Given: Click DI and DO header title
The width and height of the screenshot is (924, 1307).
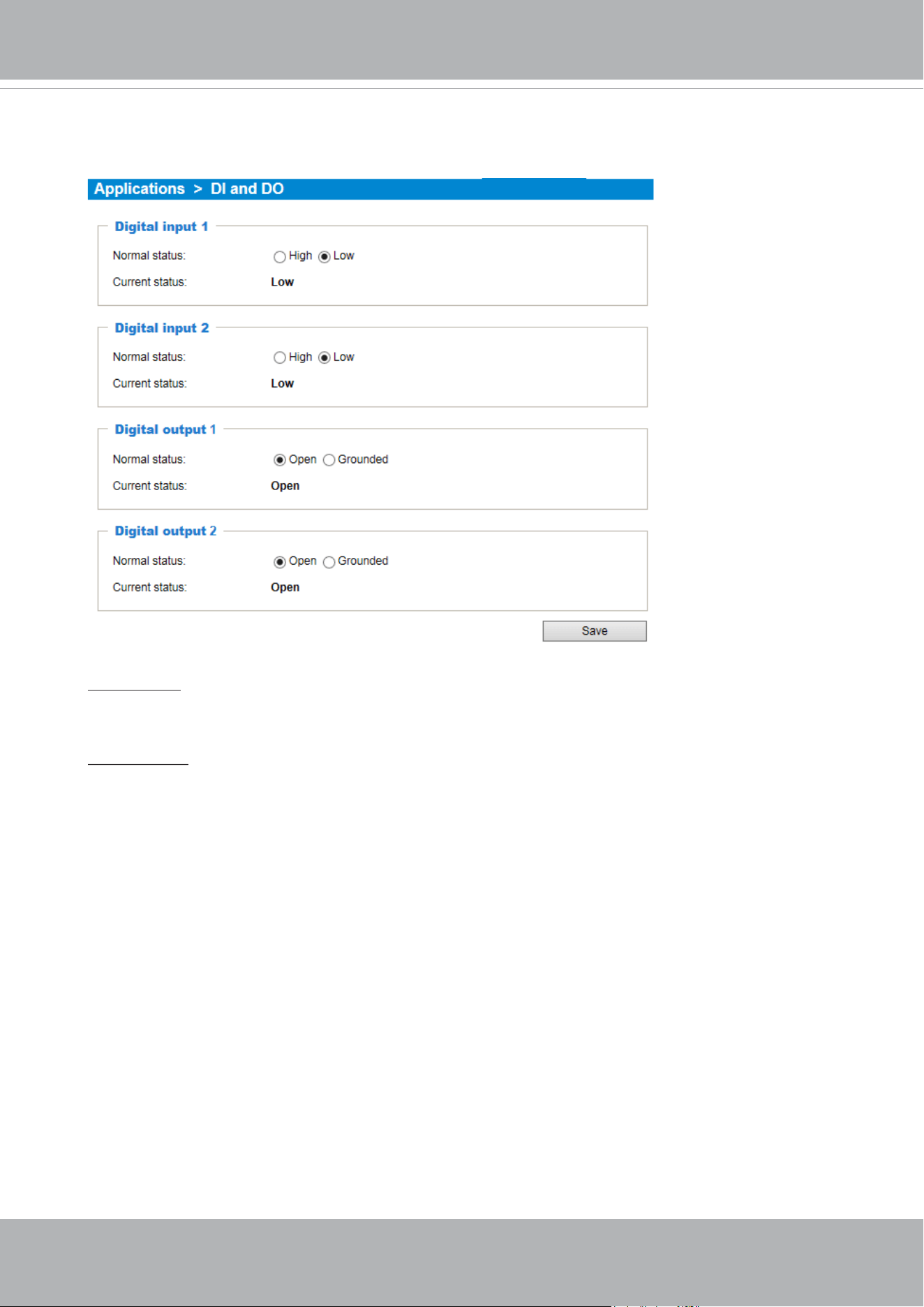Looking at the screenshot, I should pyautogui.click(x=247, y=189).
